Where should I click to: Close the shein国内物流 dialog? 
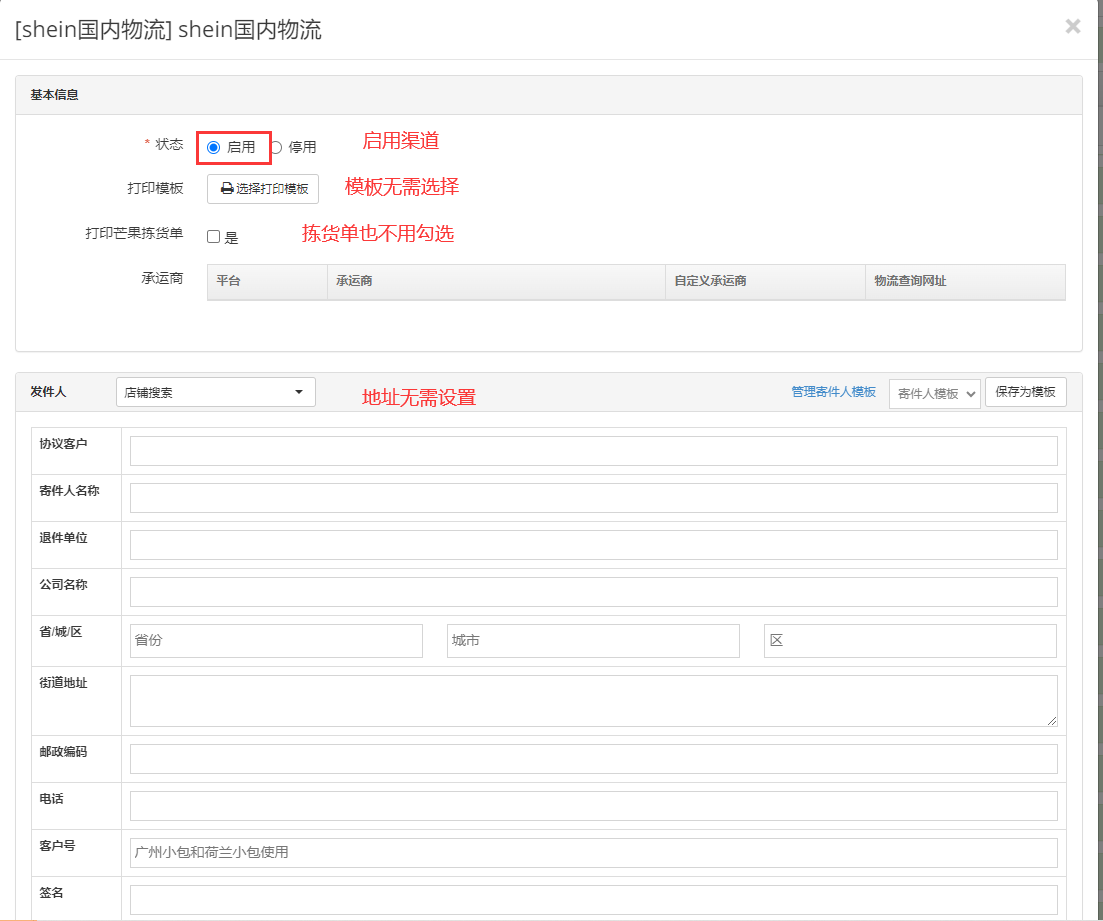point(1073,27)
